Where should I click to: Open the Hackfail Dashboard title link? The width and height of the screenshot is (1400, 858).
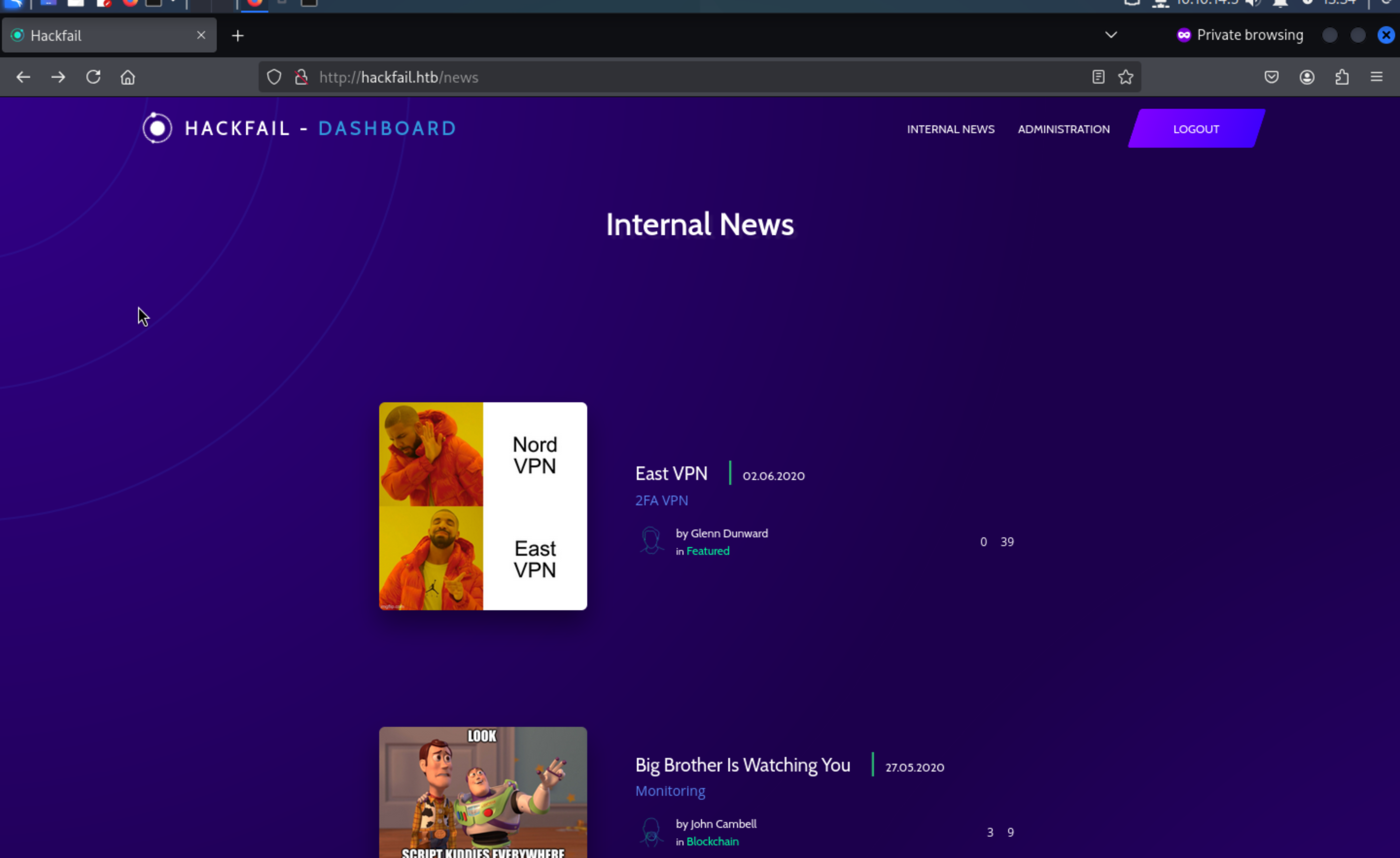320,128
